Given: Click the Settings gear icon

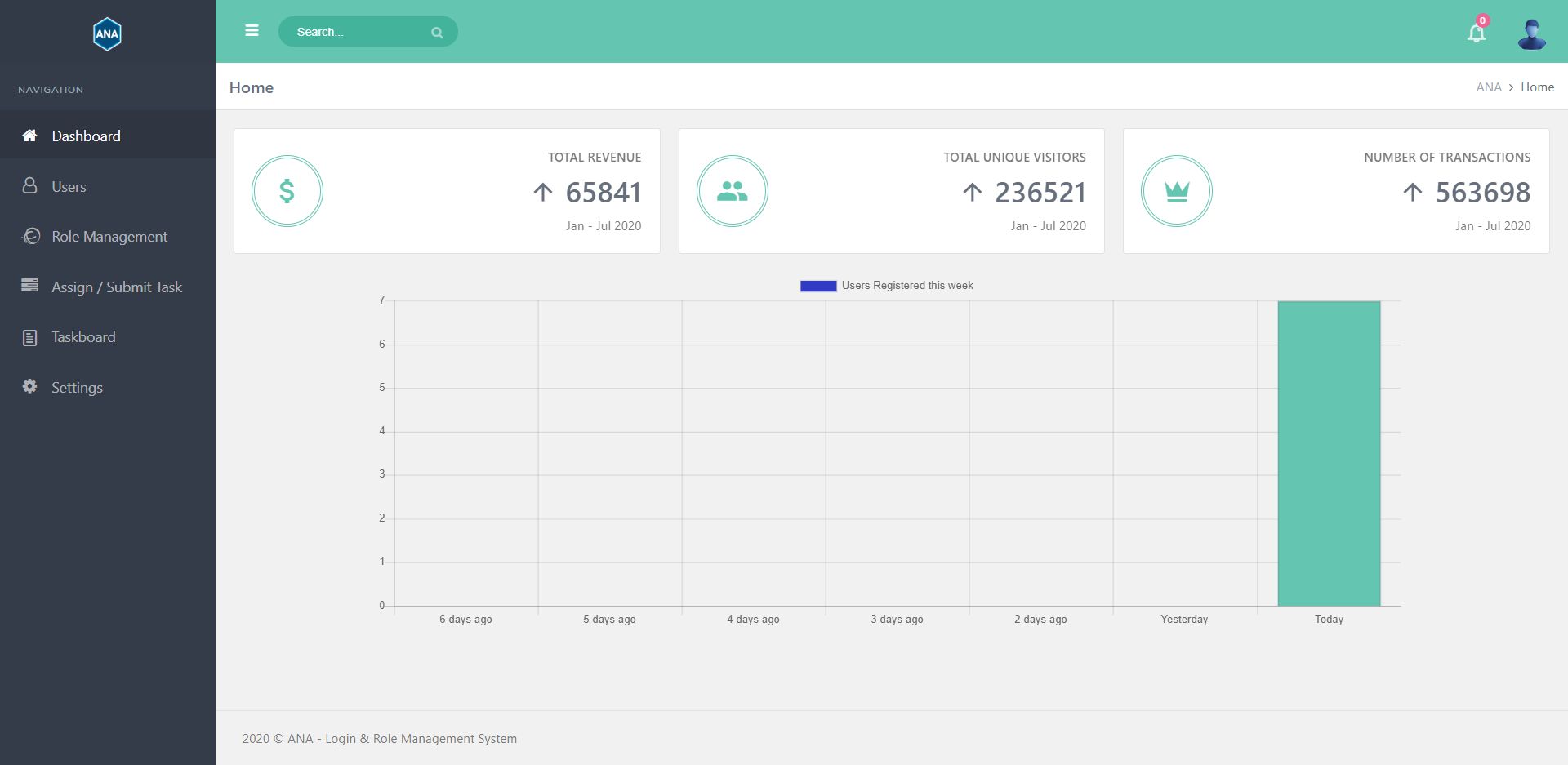Looking at the screenshot, I should click(x=30, y=386).
